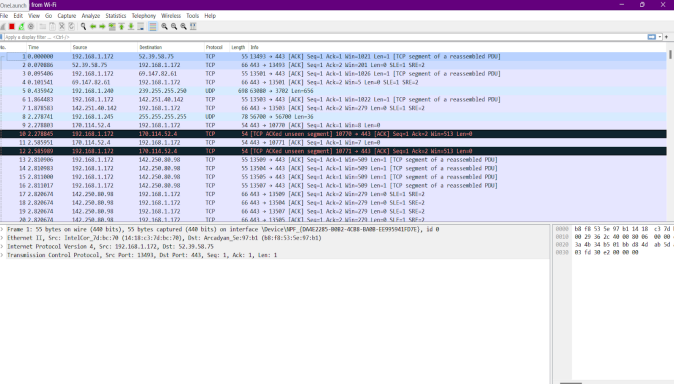Sort by the Time column header
This screenshot has width=676, height=384.
click(48, 47)
